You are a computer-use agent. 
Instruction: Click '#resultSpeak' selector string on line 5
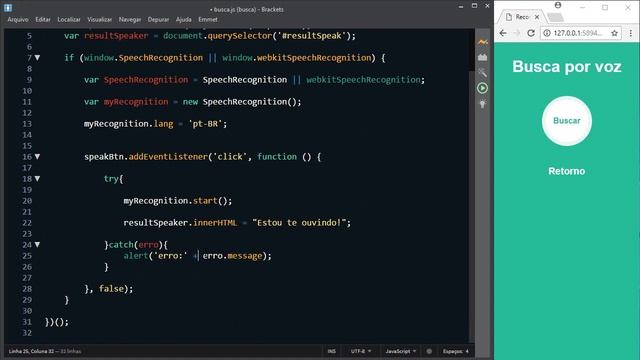[x=311, y=36]
